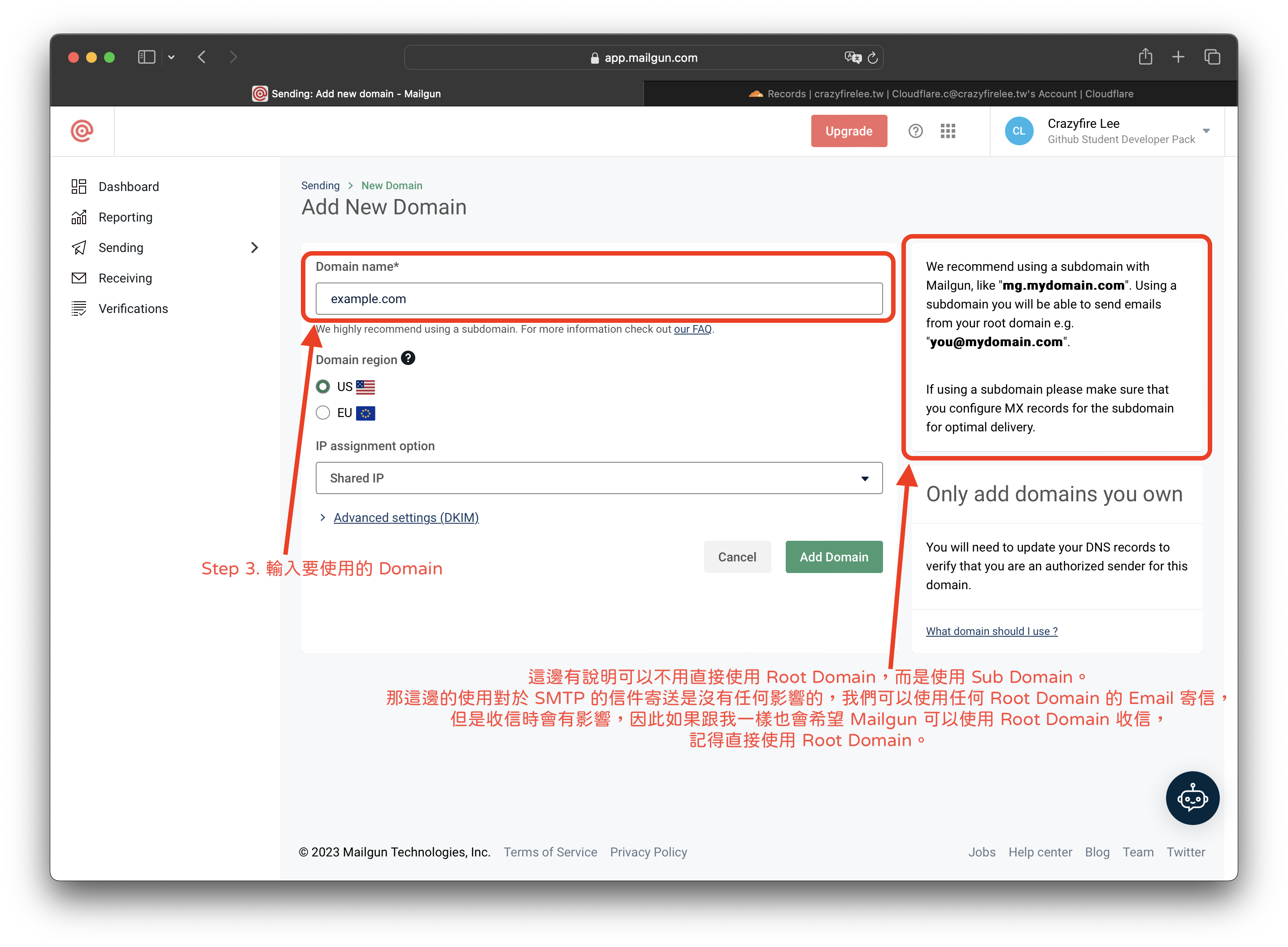Switch to Cloudflare Records tab
Viewport: 1288px width, 947px height.
point(940,93)
